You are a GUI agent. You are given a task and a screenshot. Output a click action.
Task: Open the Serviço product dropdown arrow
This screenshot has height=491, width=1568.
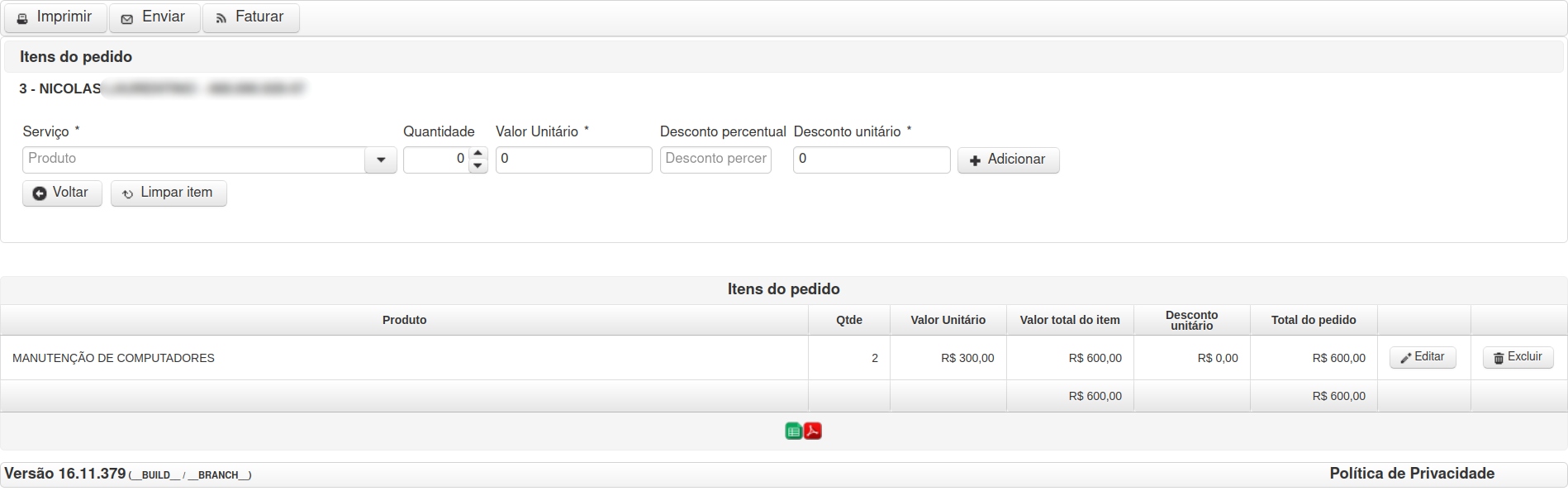click(x=381, y=160)
